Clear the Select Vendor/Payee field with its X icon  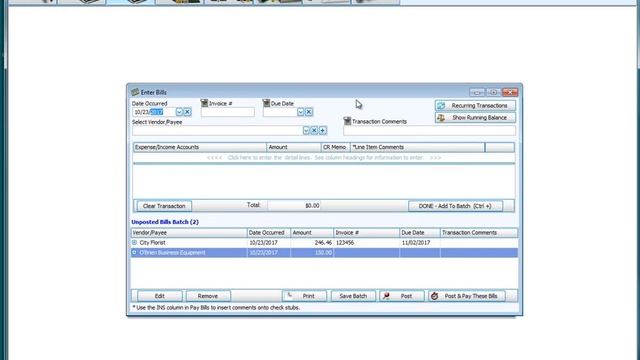pos(314,131)
